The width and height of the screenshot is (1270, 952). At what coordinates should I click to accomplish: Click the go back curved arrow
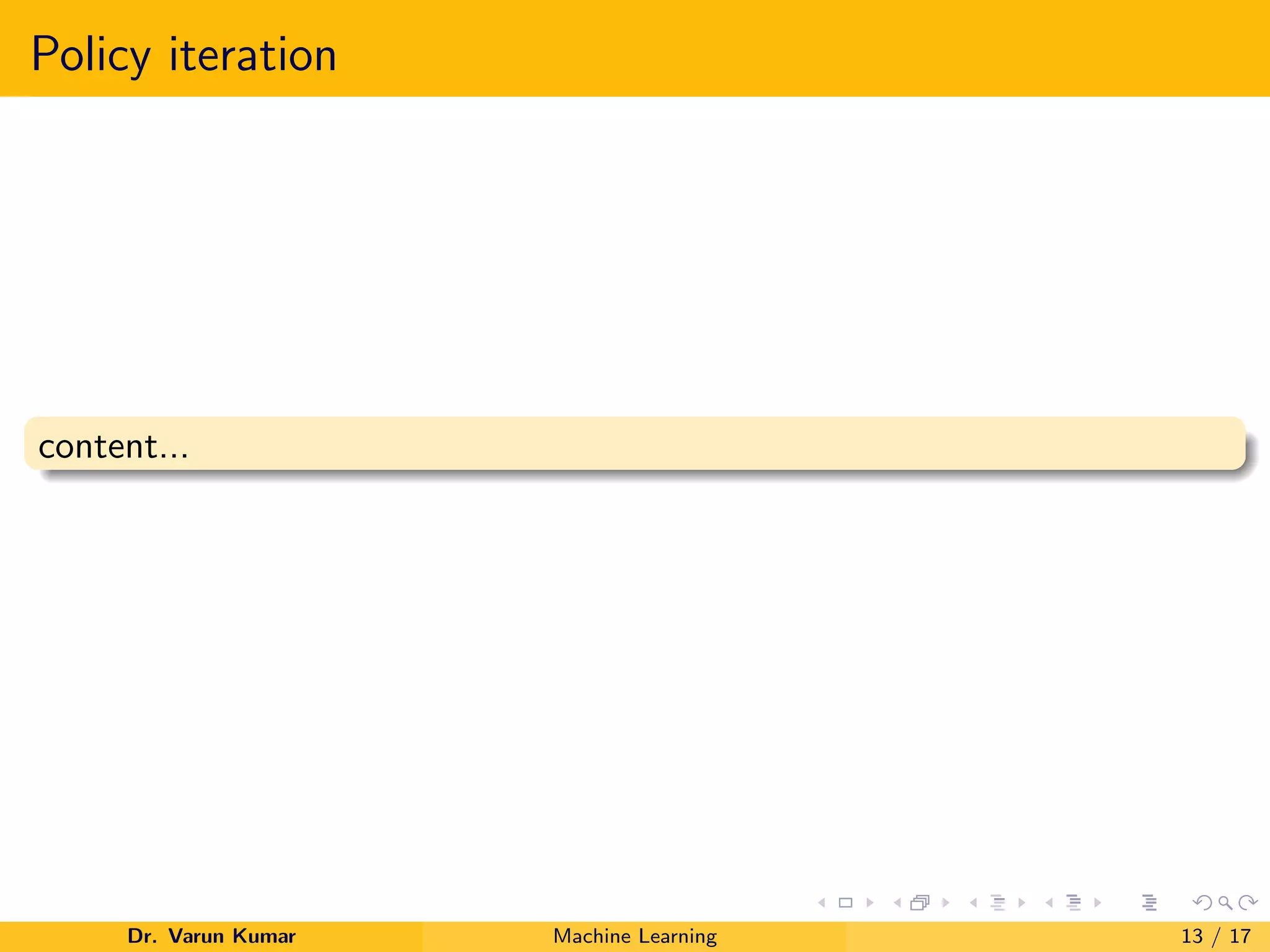tap(1202, 903)
